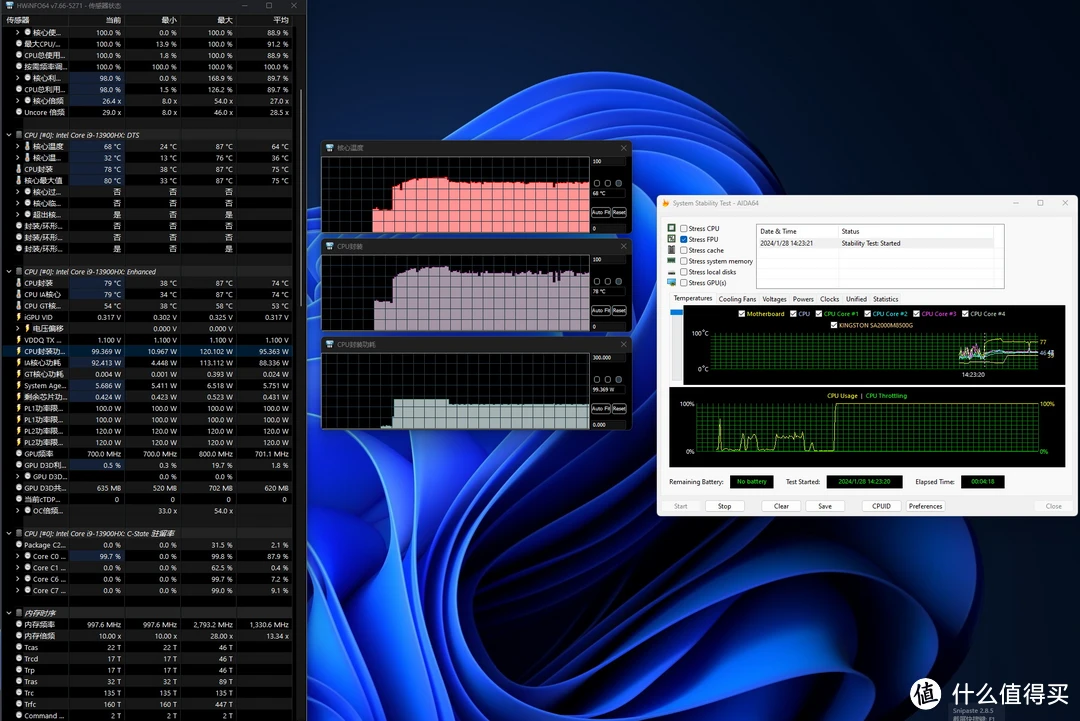
Task: Click the thermometer icon of the CPU IA核心 row
Action: tap(19, 294)
